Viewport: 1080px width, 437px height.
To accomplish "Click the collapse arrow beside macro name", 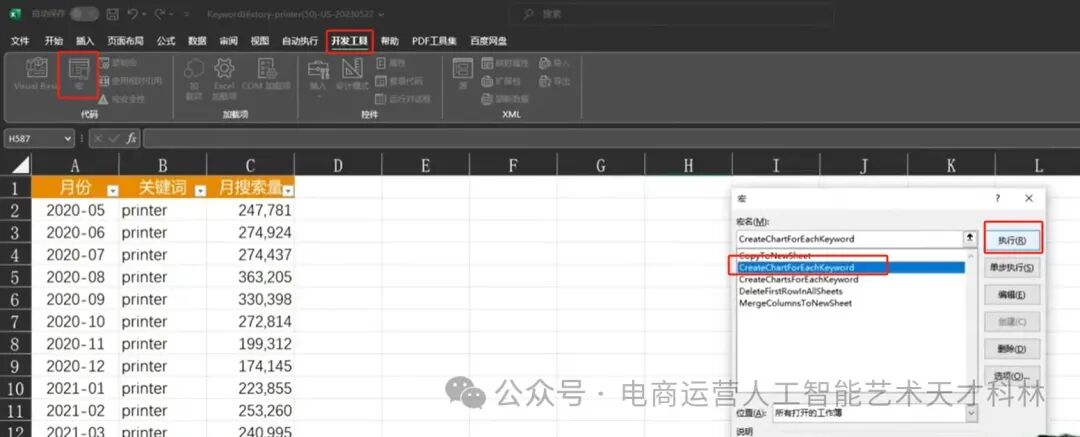I will (970, 238).
